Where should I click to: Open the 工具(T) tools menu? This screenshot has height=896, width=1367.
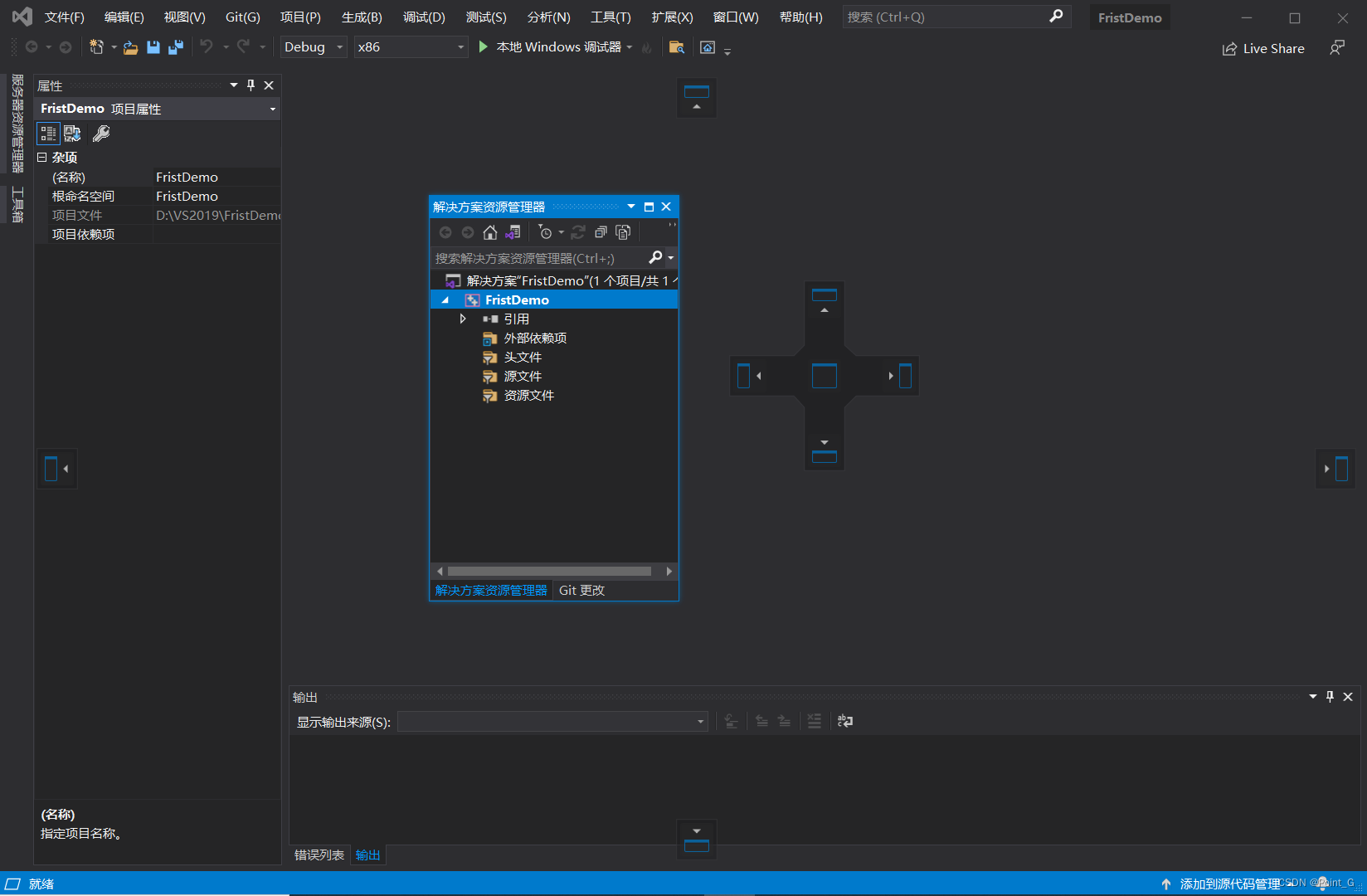pyautogui.click(x=611, y=17)
